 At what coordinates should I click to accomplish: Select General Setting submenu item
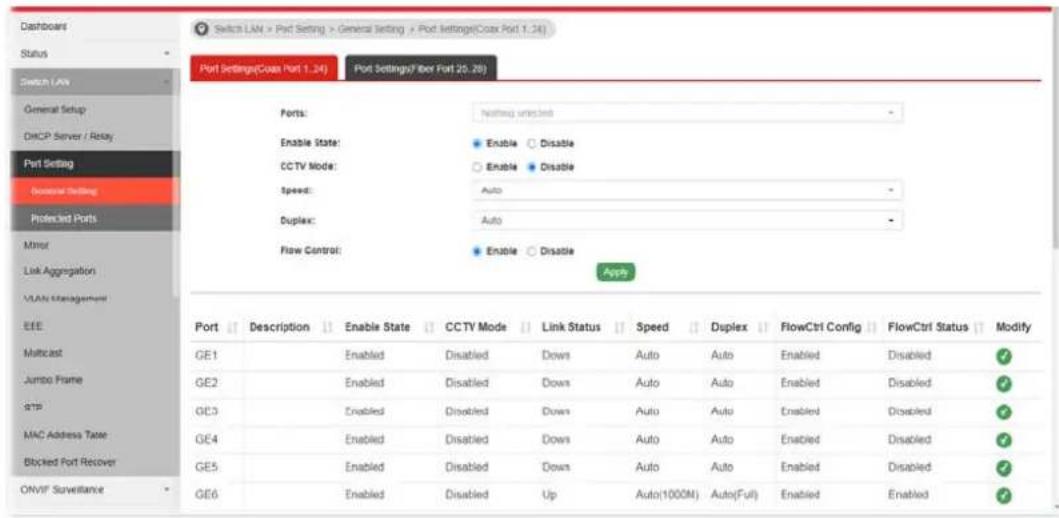pos(97,191)
